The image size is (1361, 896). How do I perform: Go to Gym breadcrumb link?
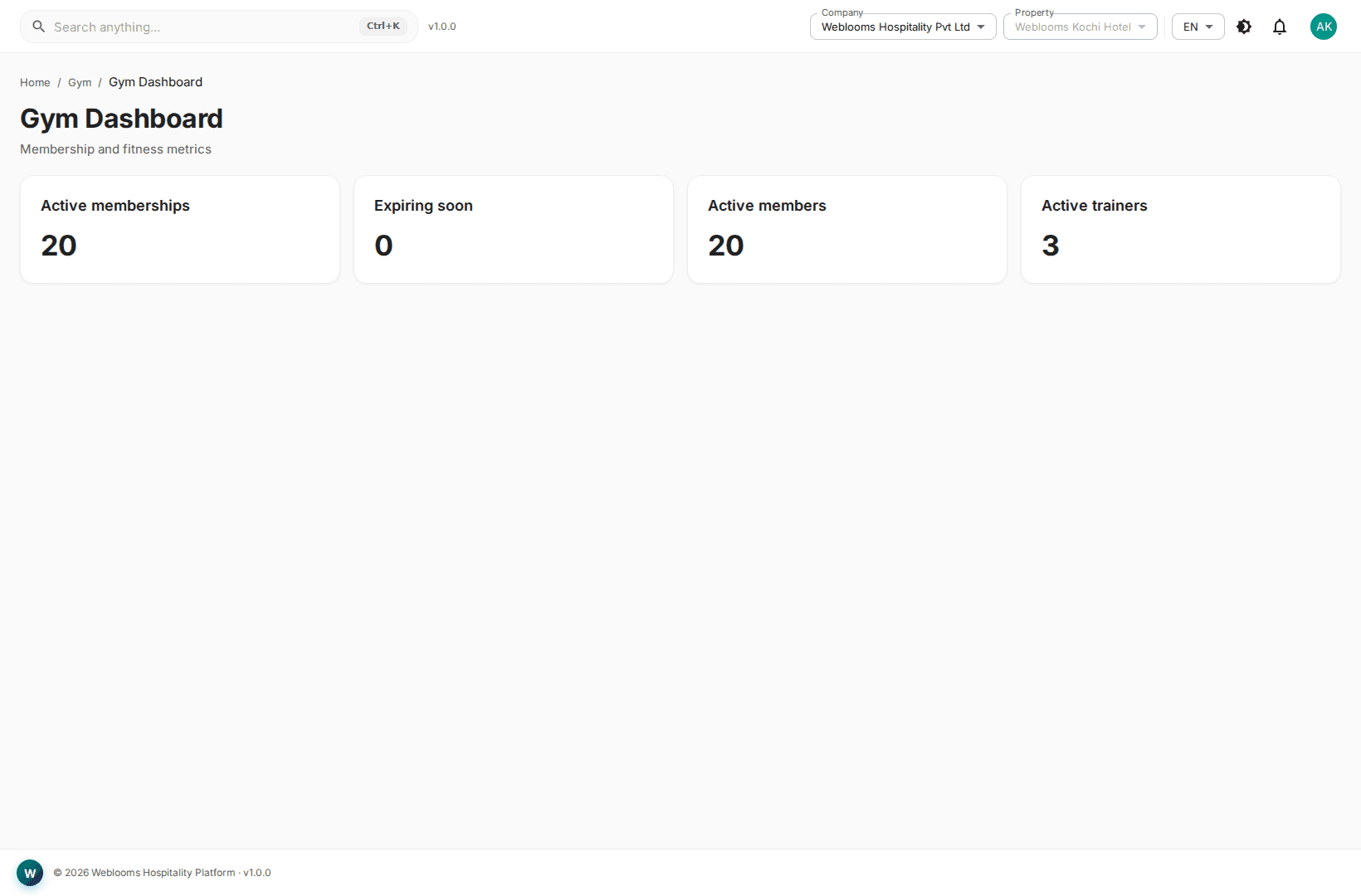point(80,83)
